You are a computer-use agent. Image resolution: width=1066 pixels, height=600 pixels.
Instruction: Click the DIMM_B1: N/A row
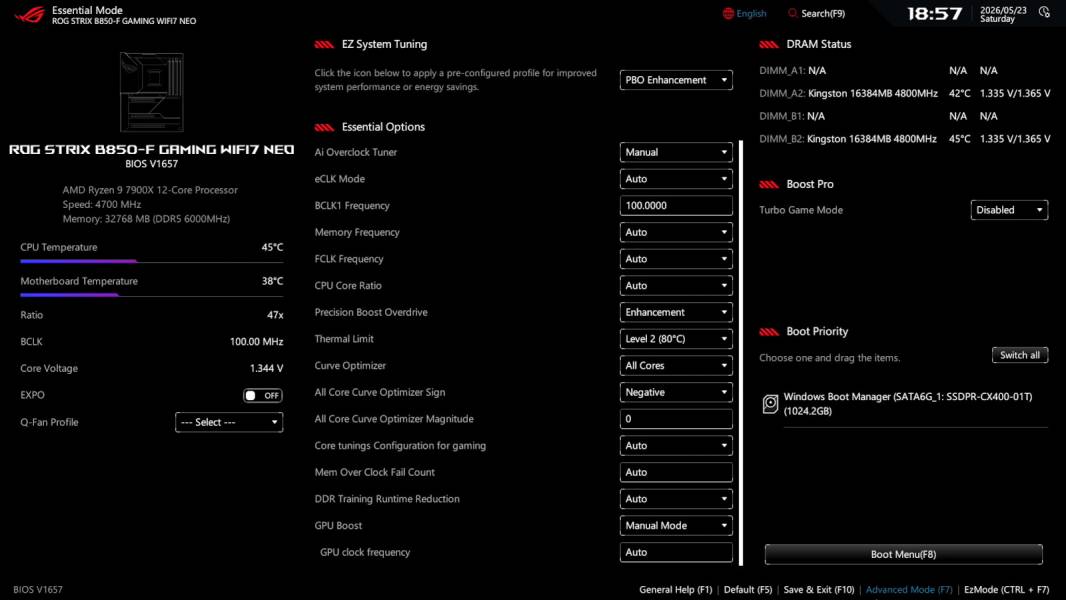tap(878, 116)
